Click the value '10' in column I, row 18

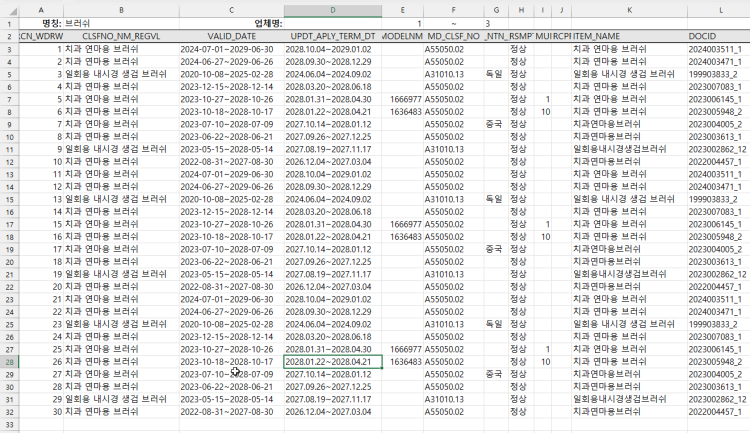pos(545,237)
